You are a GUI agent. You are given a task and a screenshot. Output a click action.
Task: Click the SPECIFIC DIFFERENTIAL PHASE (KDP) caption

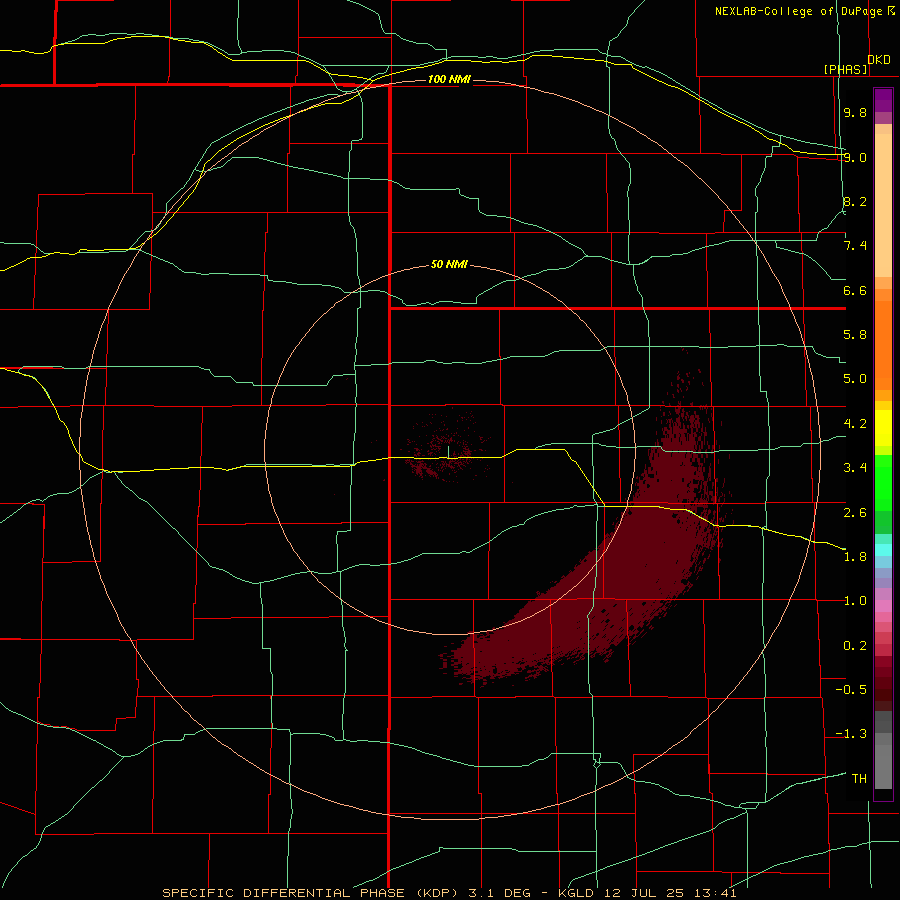click(311, 893)
